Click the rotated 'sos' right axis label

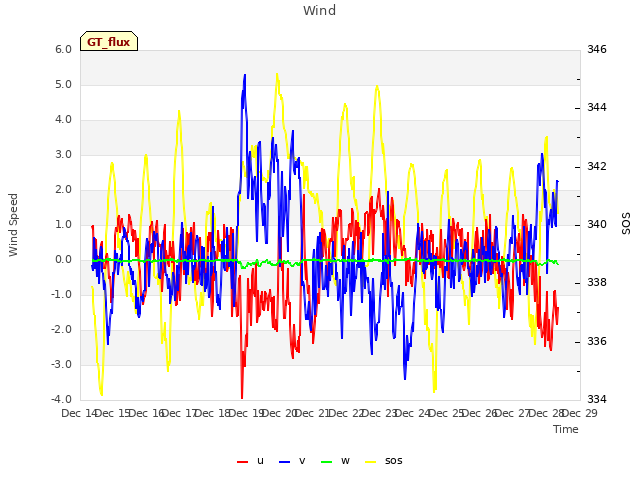pos(626,224)
